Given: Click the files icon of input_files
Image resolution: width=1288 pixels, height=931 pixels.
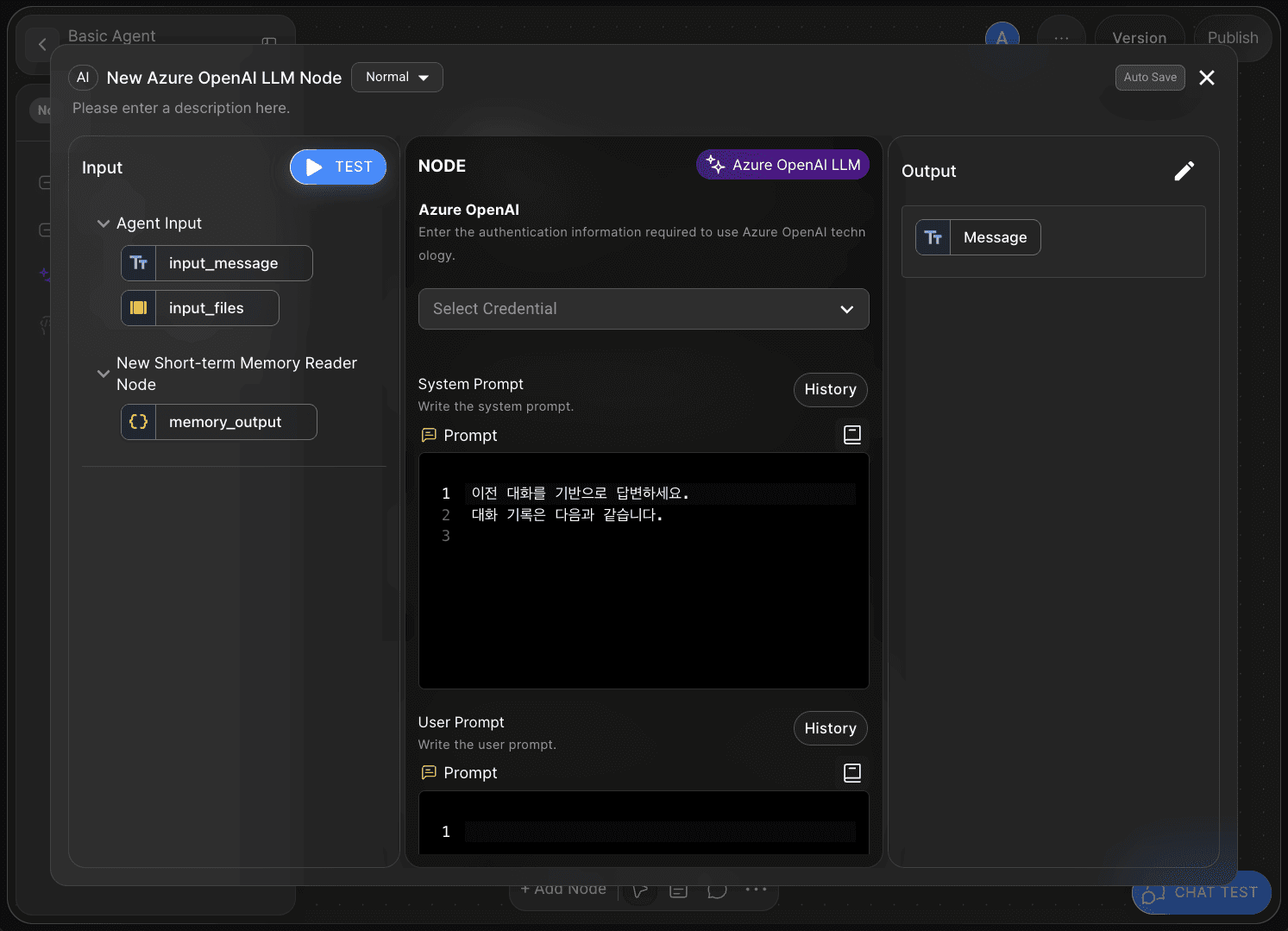Looking at the screenshot, I should 139,308.
